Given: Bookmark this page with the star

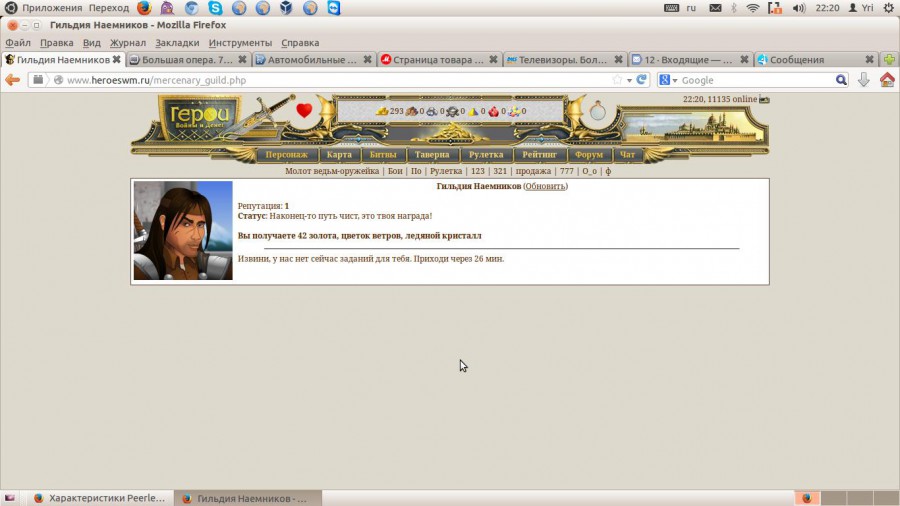Looking at the screenshot, I should [617, 80].
